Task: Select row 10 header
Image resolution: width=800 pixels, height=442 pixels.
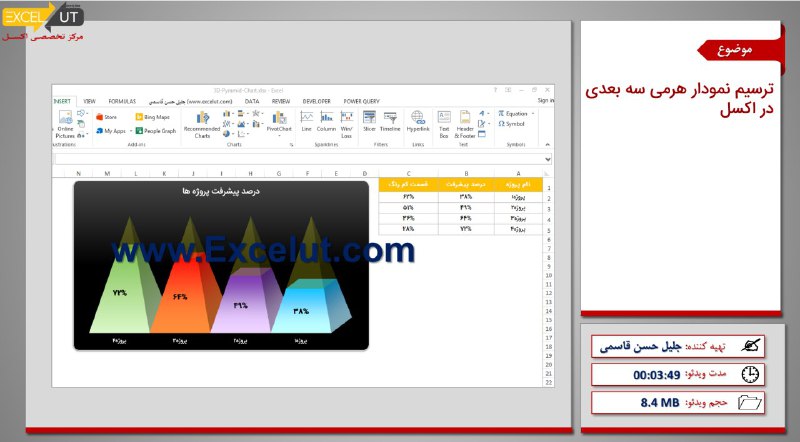Action: click(x=549, y=276)
